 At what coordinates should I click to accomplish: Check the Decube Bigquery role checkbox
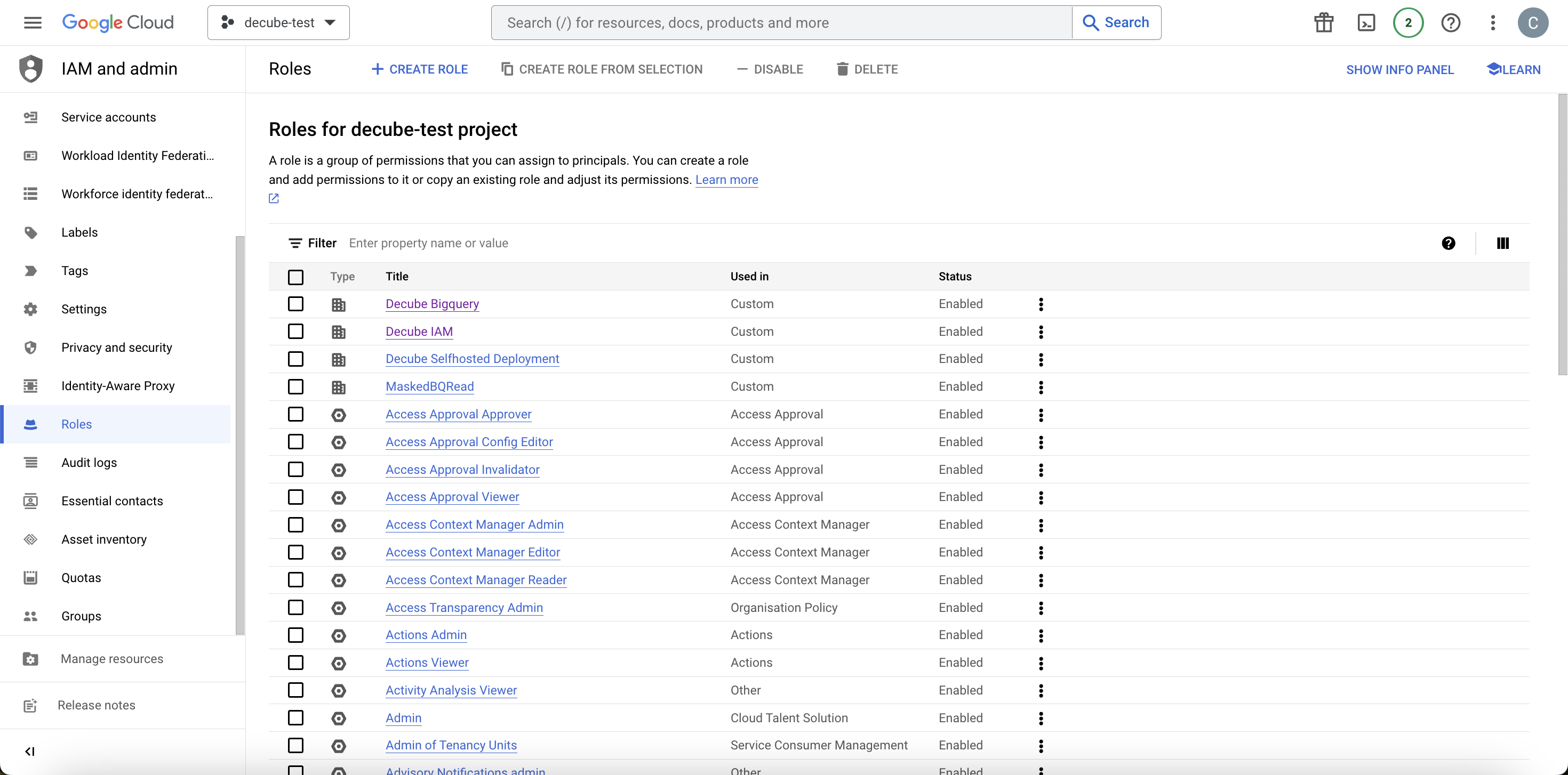(295, 304)
